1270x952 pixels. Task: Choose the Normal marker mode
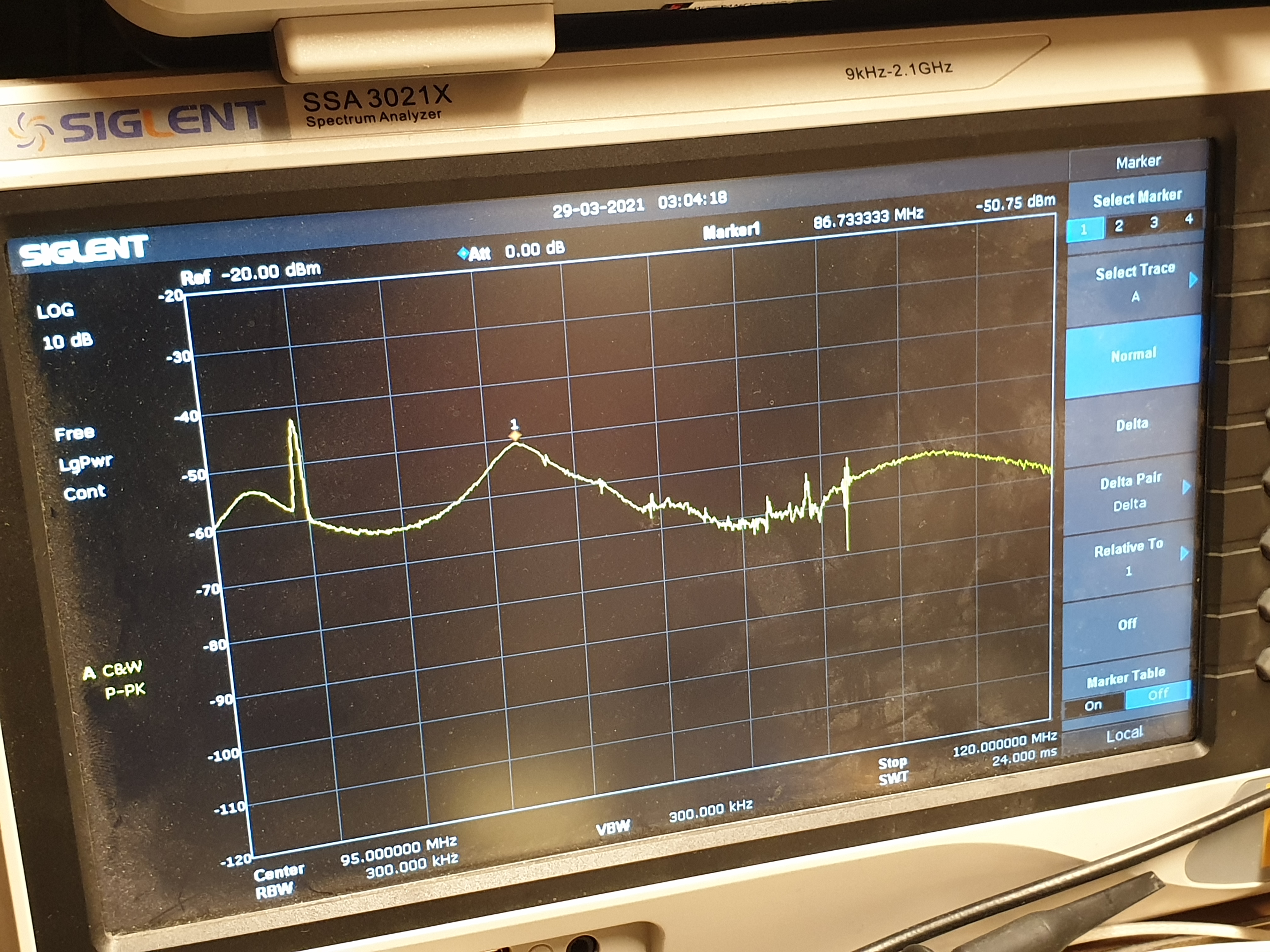tap(1133, 355)
